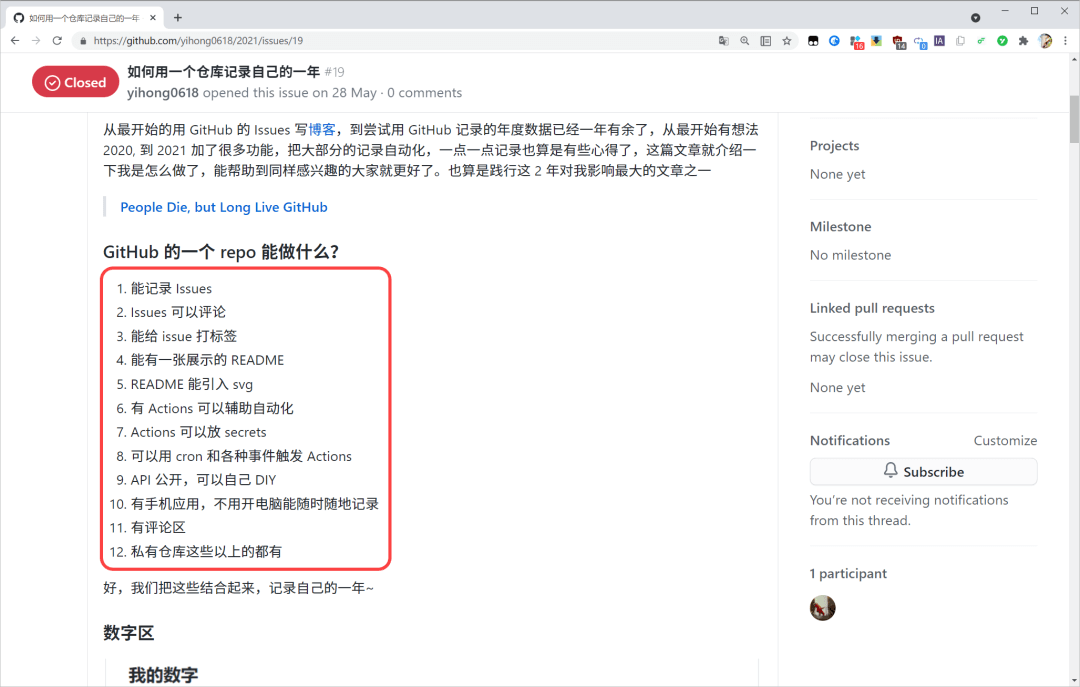Bookmark this page with the star icon
Viewport: 1080px width, 687px height.
(787, 41)
